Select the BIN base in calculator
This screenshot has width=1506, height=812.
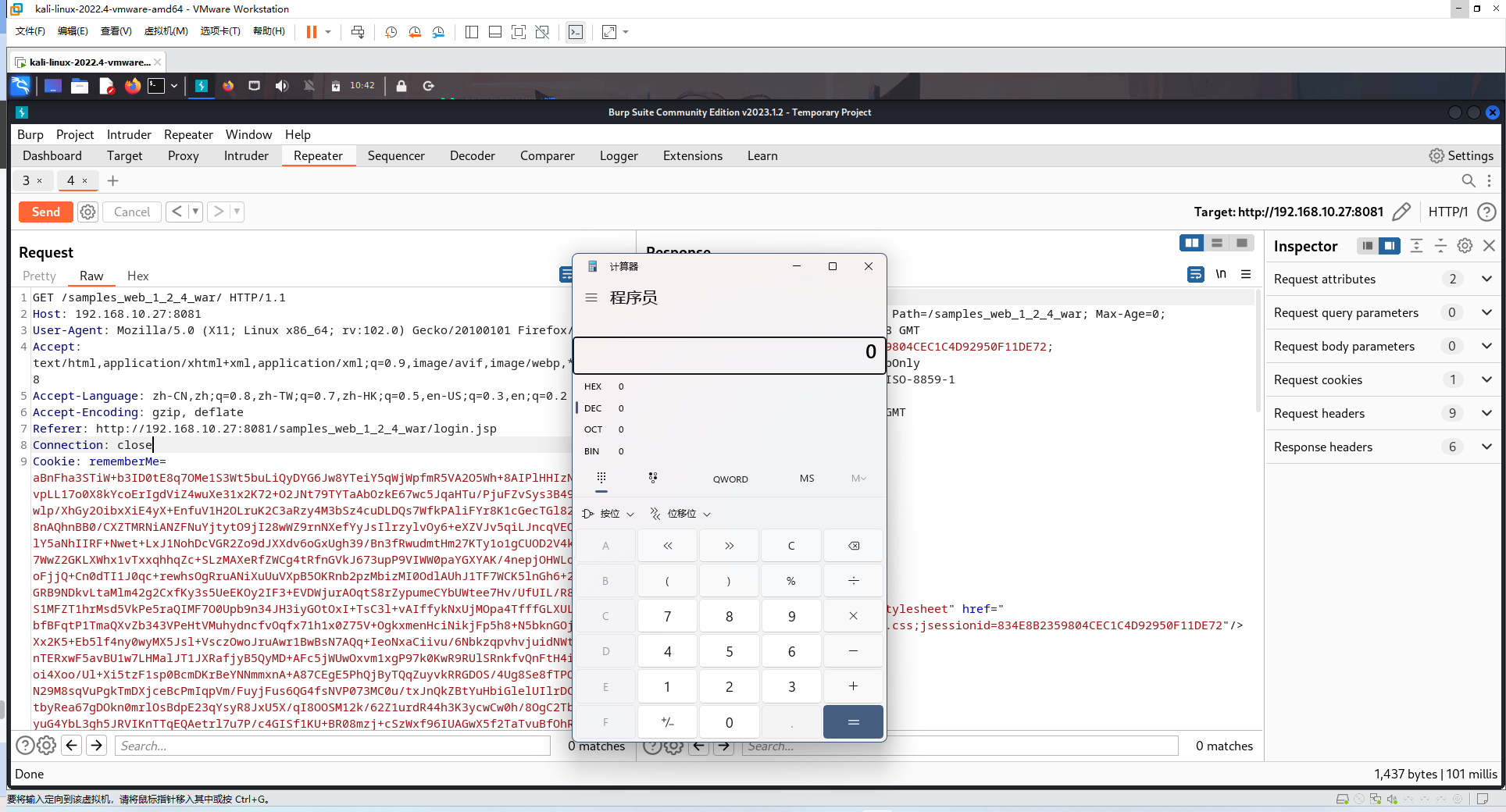[592, 451]
